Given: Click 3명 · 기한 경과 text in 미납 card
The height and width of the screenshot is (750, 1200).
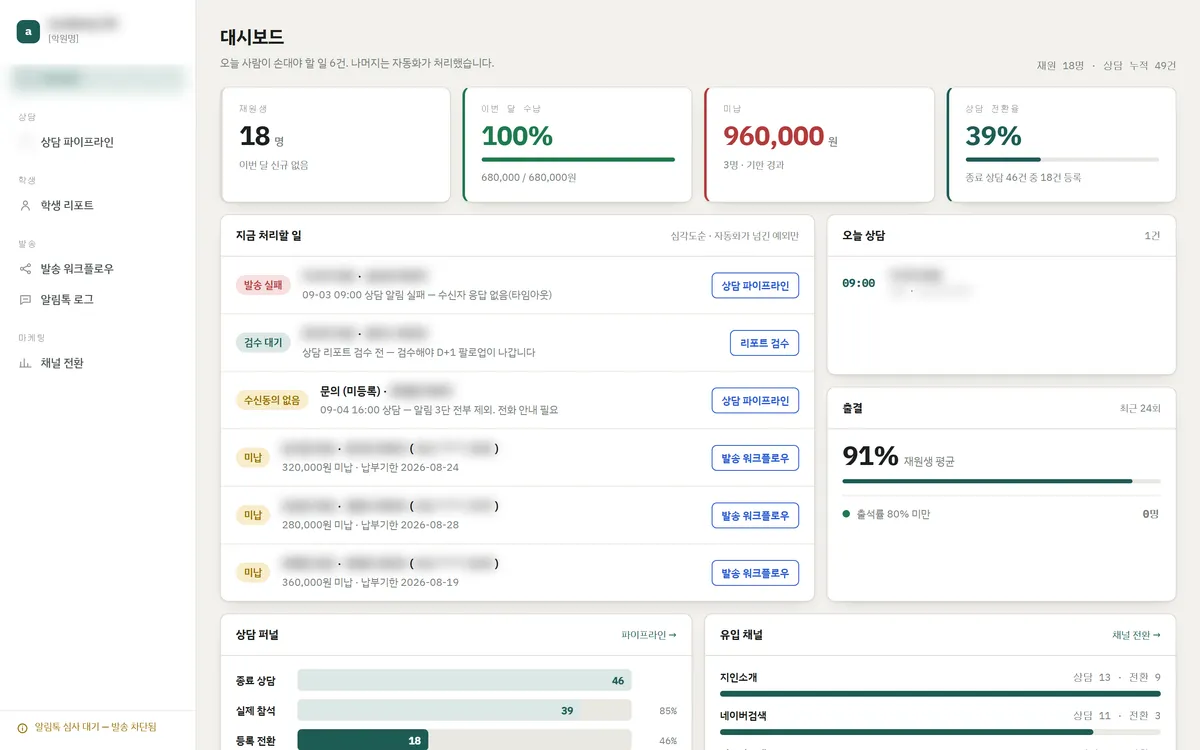Looking at the screenshot, I should [754, 165].
